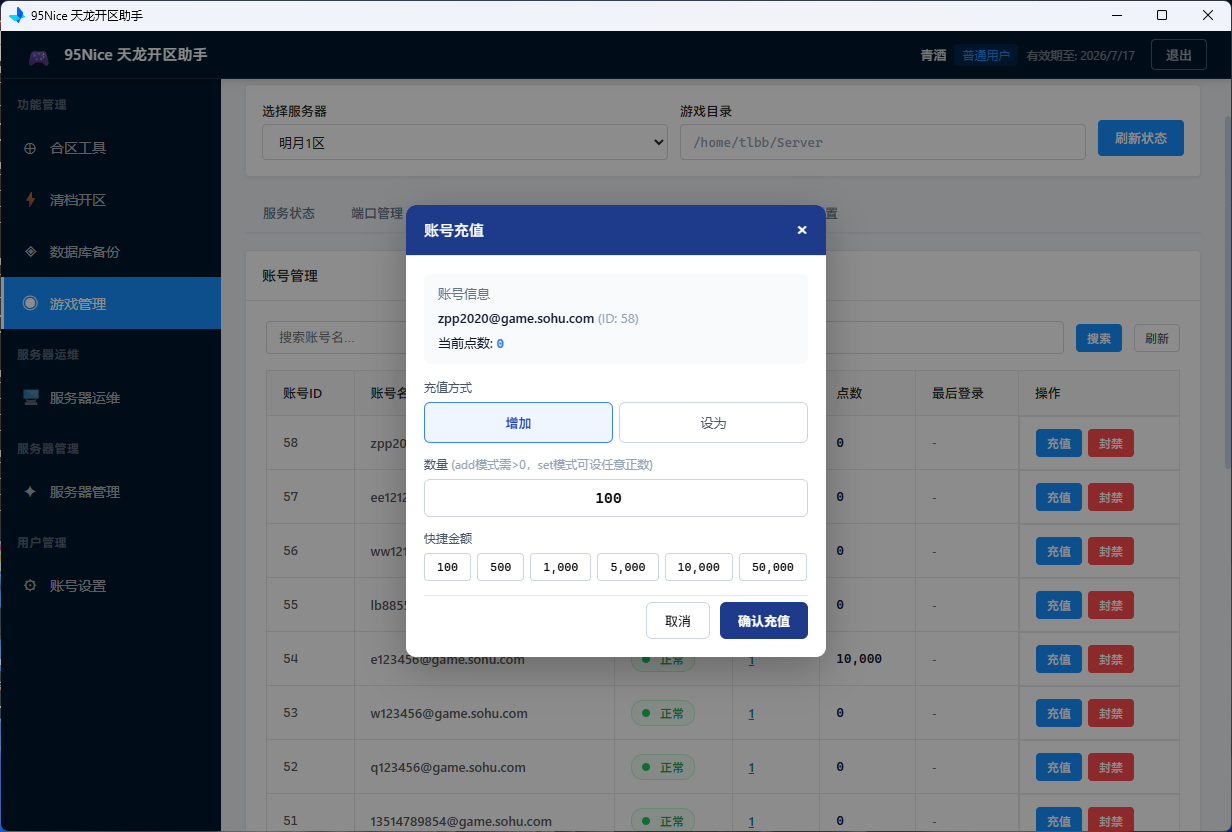Click 充值 for account ID 56
1232x832 pixels.
coord(1059,551)
